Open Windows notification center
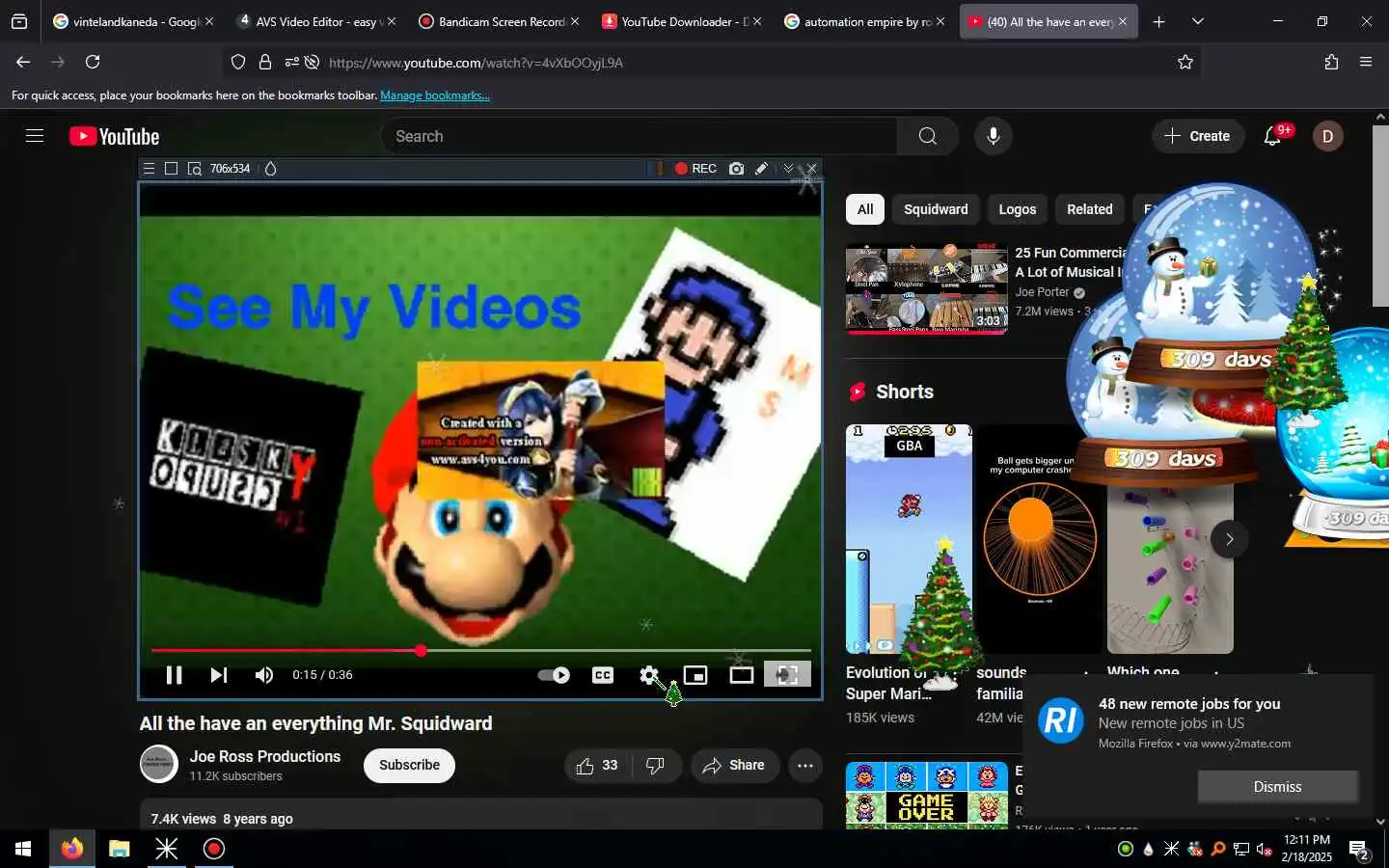Image resolution: width=1389 pixels, height=868 pixels. tap(1359, 849)
